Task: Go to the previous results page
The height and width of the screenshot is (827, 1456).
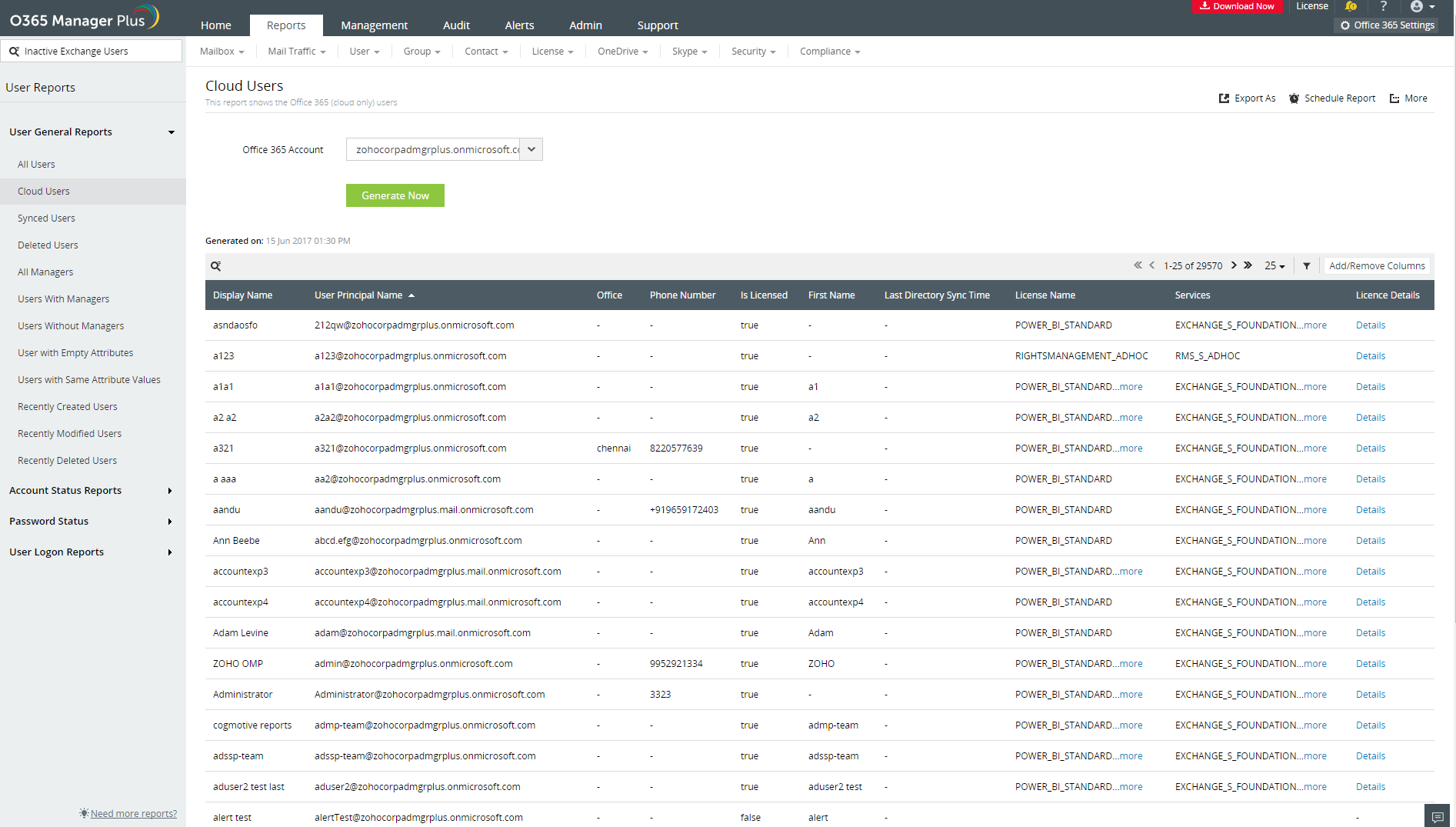Action: pyautogui.click(x=1152, y=265)
